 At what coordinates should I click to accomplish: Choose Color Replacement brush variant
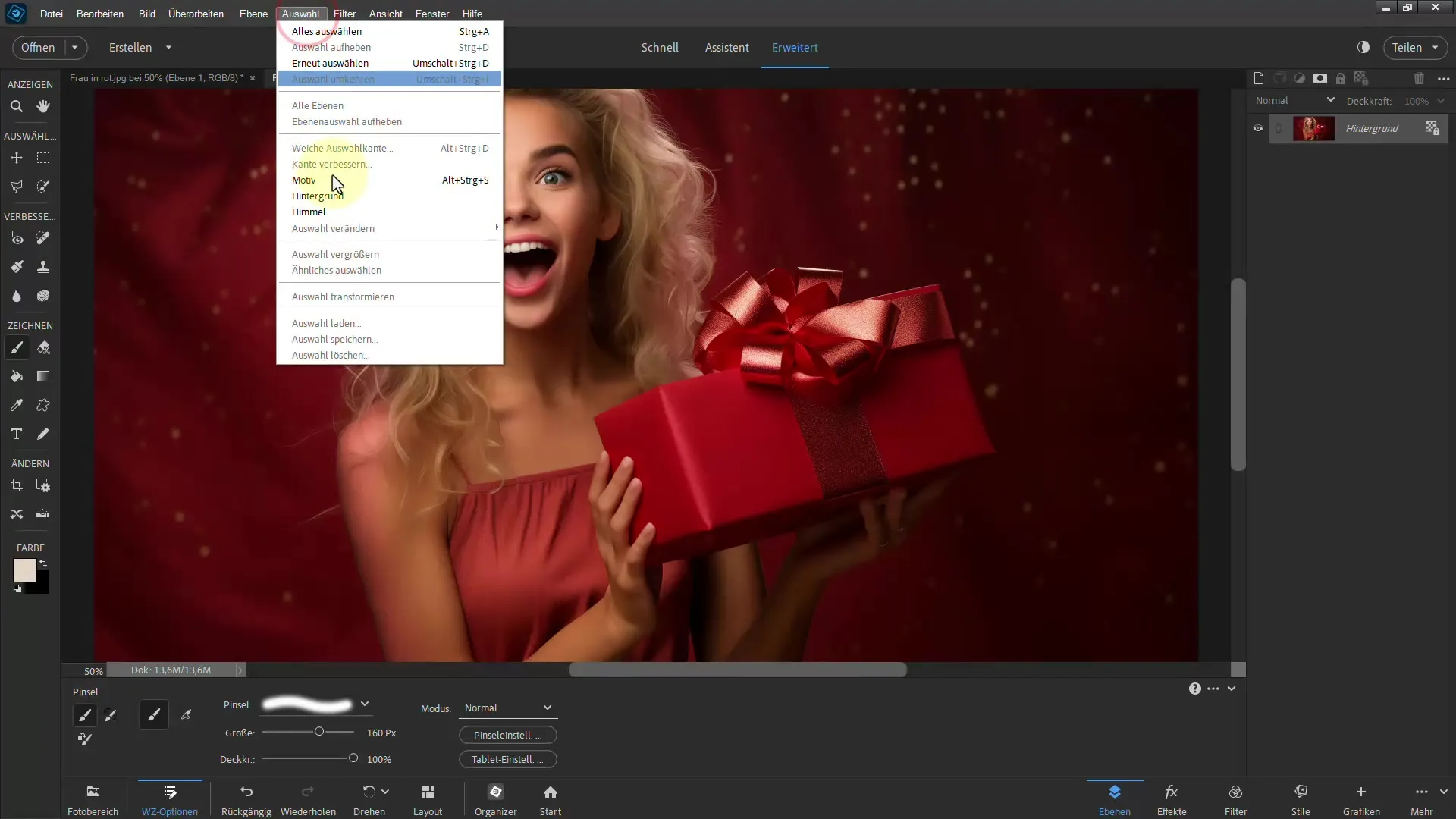pos(85,739)
